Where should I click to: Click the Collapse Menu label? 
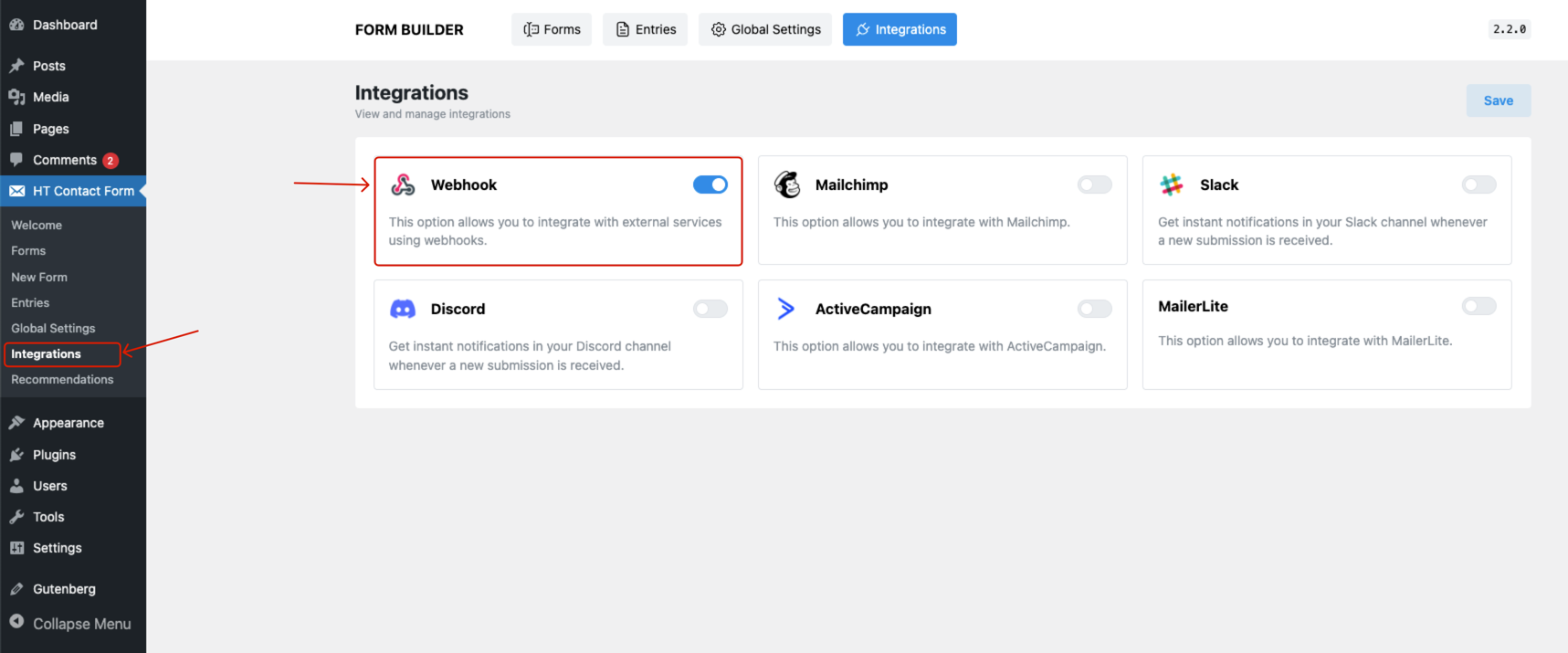82,624
